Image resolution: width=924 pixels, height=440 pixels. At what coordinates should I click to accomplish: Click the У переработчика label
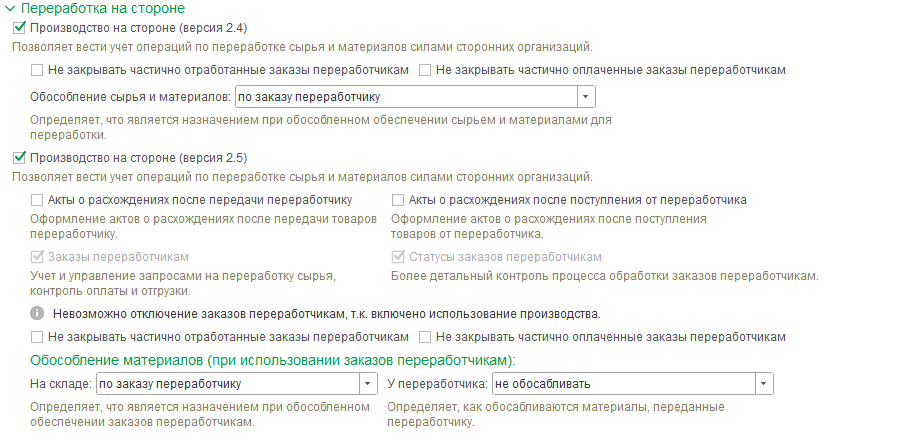click(437, 384)
